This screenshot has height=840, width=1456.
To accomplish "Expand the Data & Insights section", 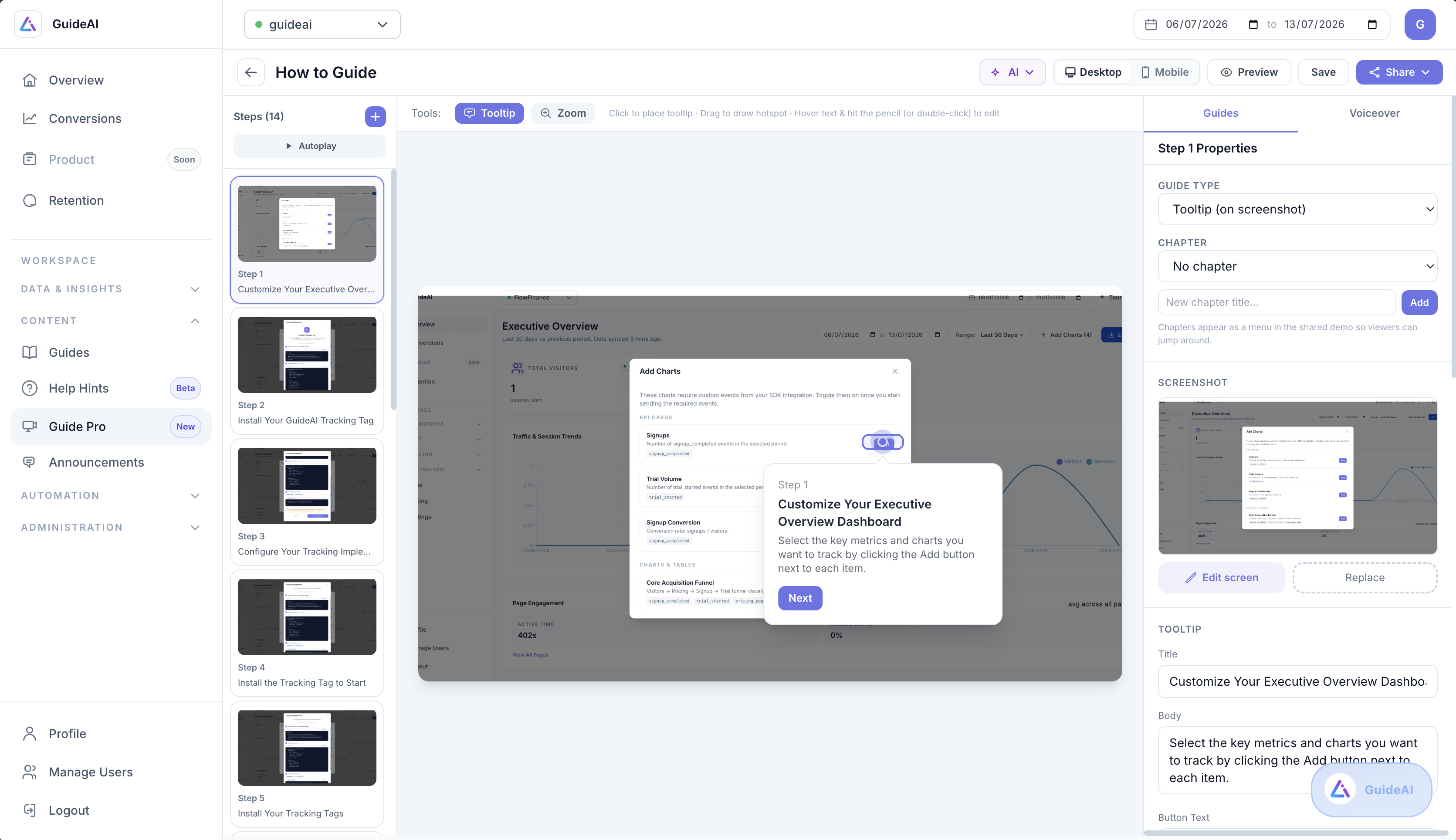I will click(111, 289).
